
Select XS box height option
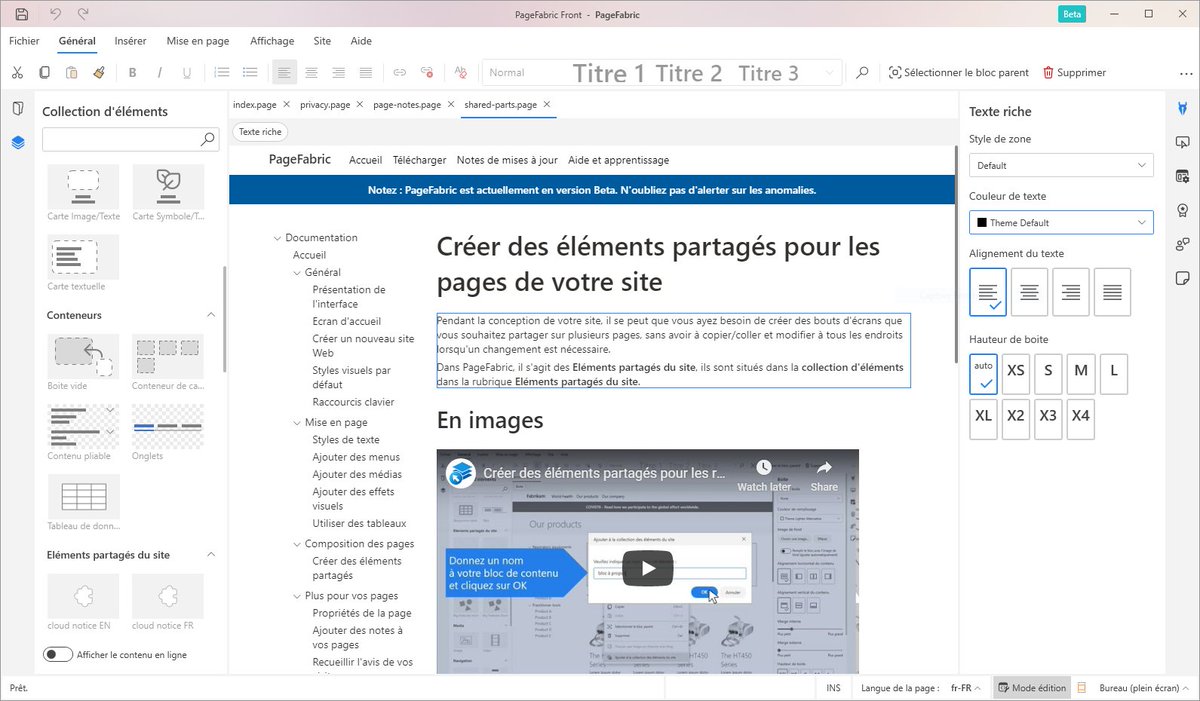1015,372
